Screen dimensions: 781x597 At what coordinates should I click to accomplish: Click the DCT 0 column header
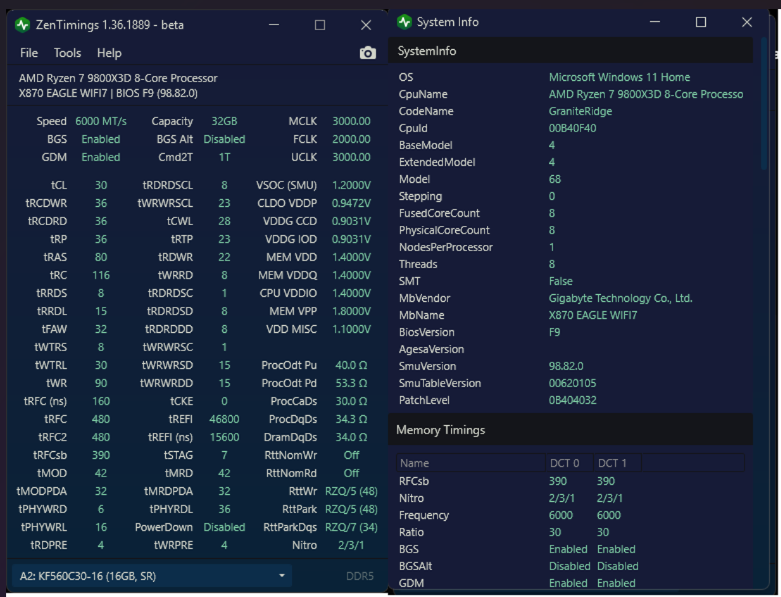[569, 463]
